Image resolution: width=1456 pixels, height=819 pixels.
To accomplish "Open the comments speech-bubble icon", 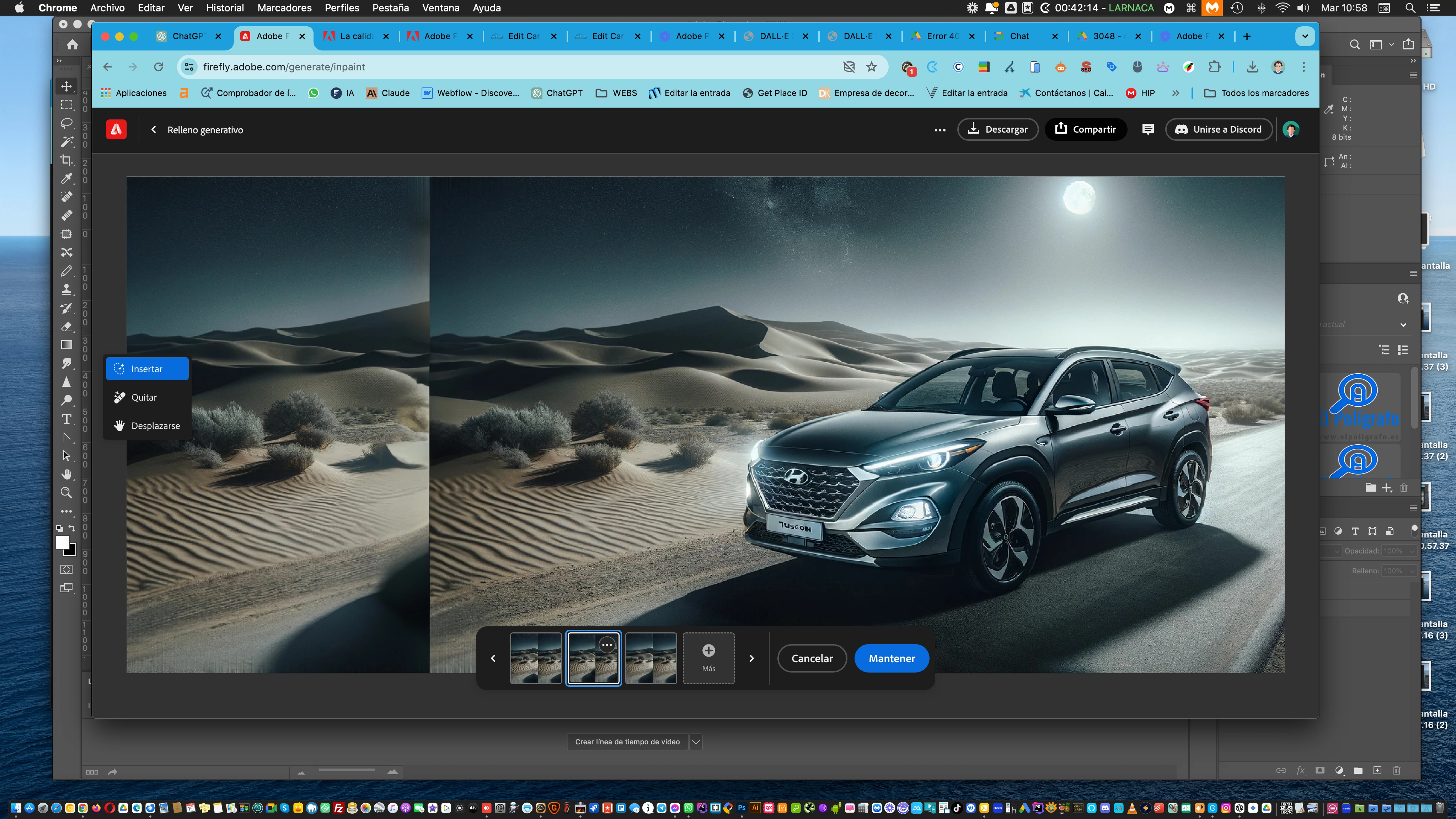I will (1147, 129).
